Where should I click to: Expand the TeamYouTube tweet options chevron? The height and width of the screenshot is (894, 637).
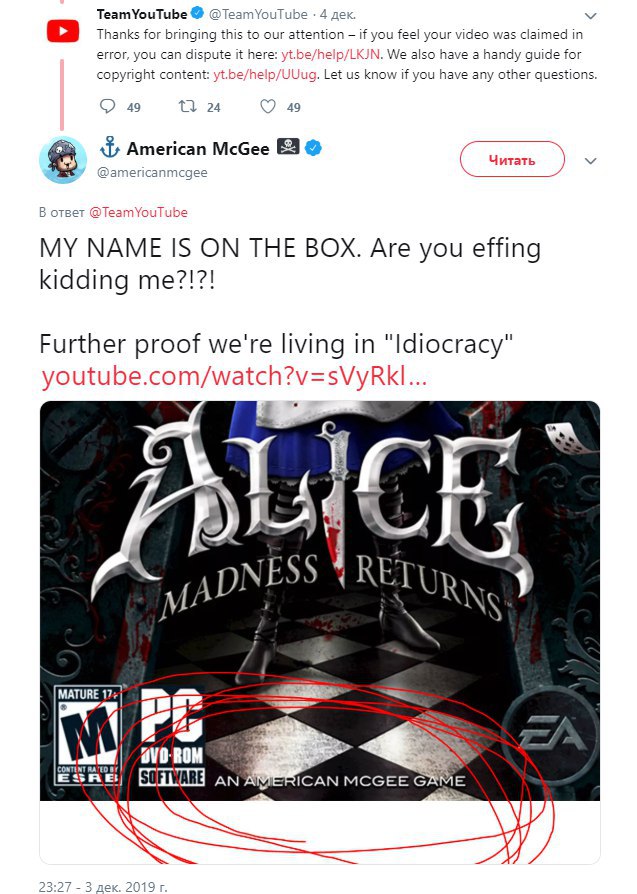591,16
